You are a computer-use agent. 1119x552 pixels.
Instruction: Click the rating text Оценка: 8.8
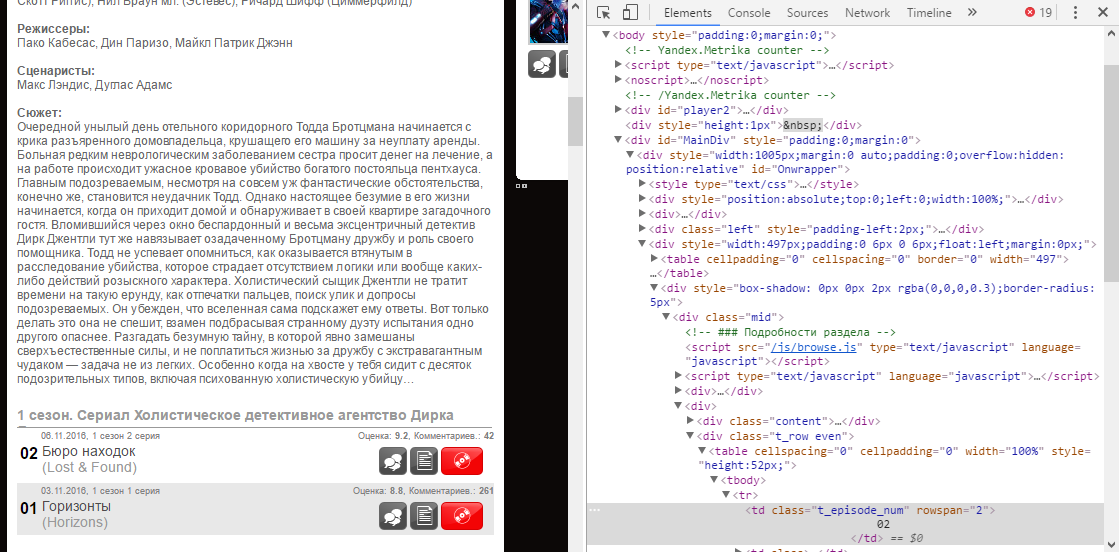[379, 491]
